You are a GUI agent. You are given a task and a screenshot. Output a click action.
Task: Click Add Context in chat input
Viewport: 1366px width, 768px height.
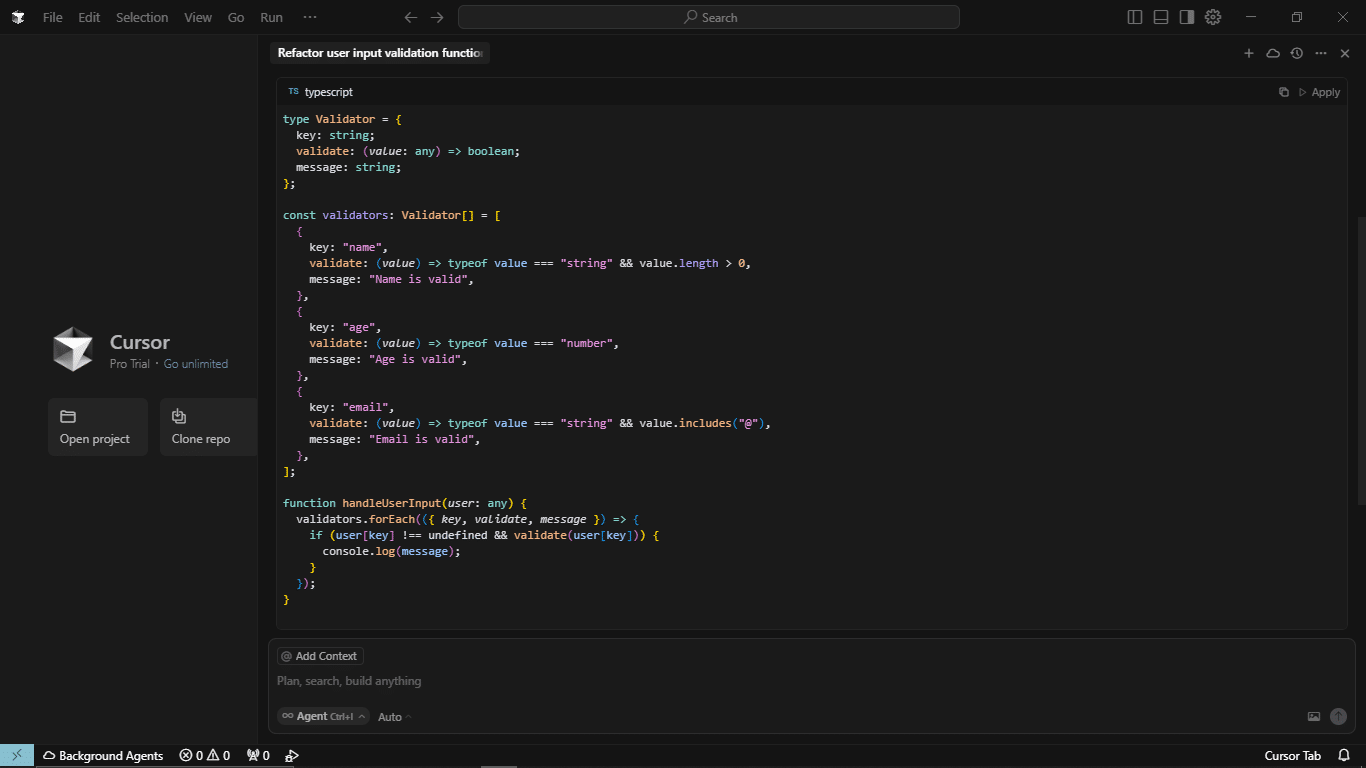(x=320, y=656)
